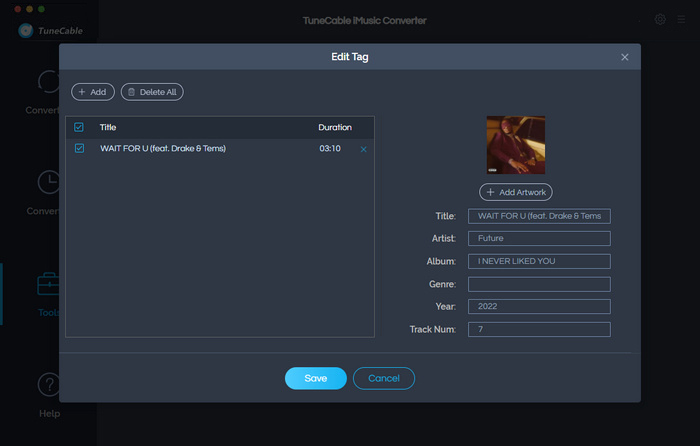
Task: Click the Duration column header
Action: (x=335, y=127)
